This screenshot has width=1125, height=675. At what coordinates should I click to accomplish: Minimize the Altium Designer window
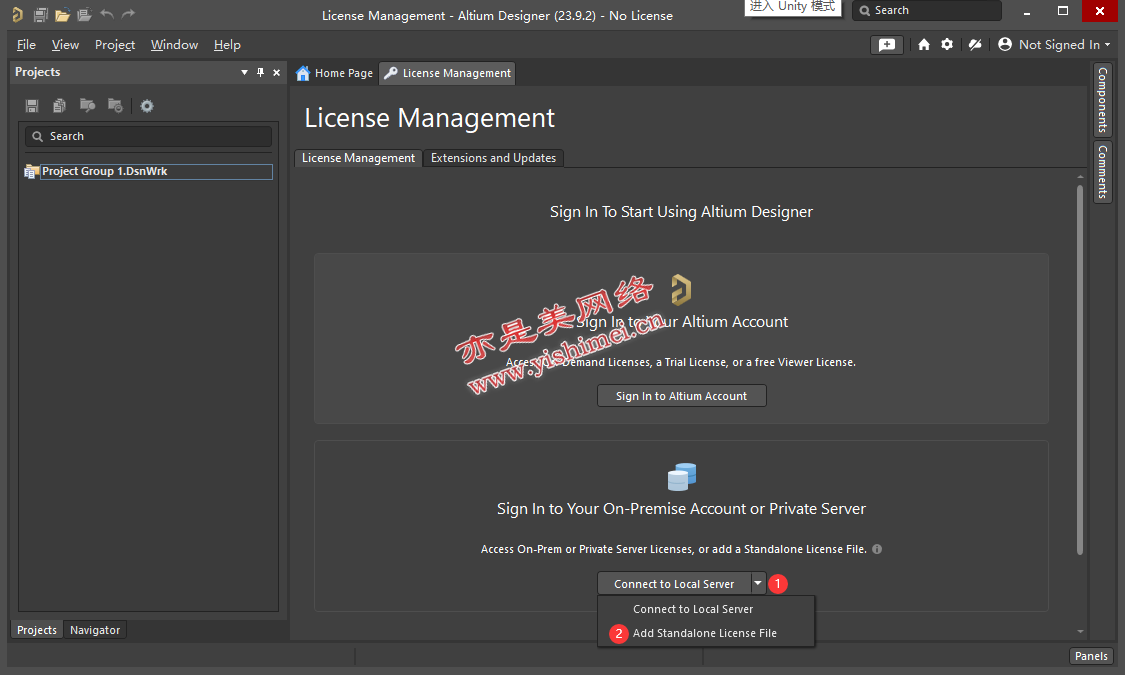[1027, 11]
